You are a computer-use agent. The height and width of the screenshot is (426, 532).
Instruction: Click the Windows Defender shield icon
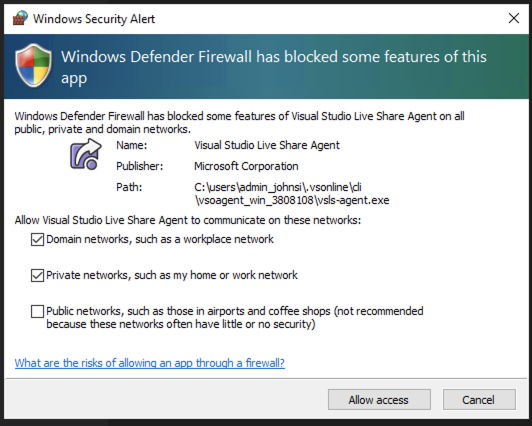click(34, 65)
